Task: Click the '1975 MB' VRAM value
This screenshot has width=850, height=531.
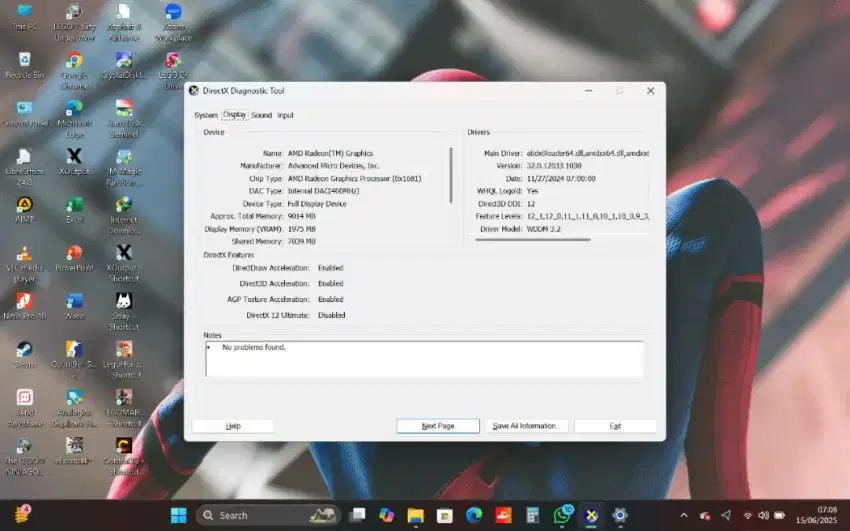Action: point(301,229)
